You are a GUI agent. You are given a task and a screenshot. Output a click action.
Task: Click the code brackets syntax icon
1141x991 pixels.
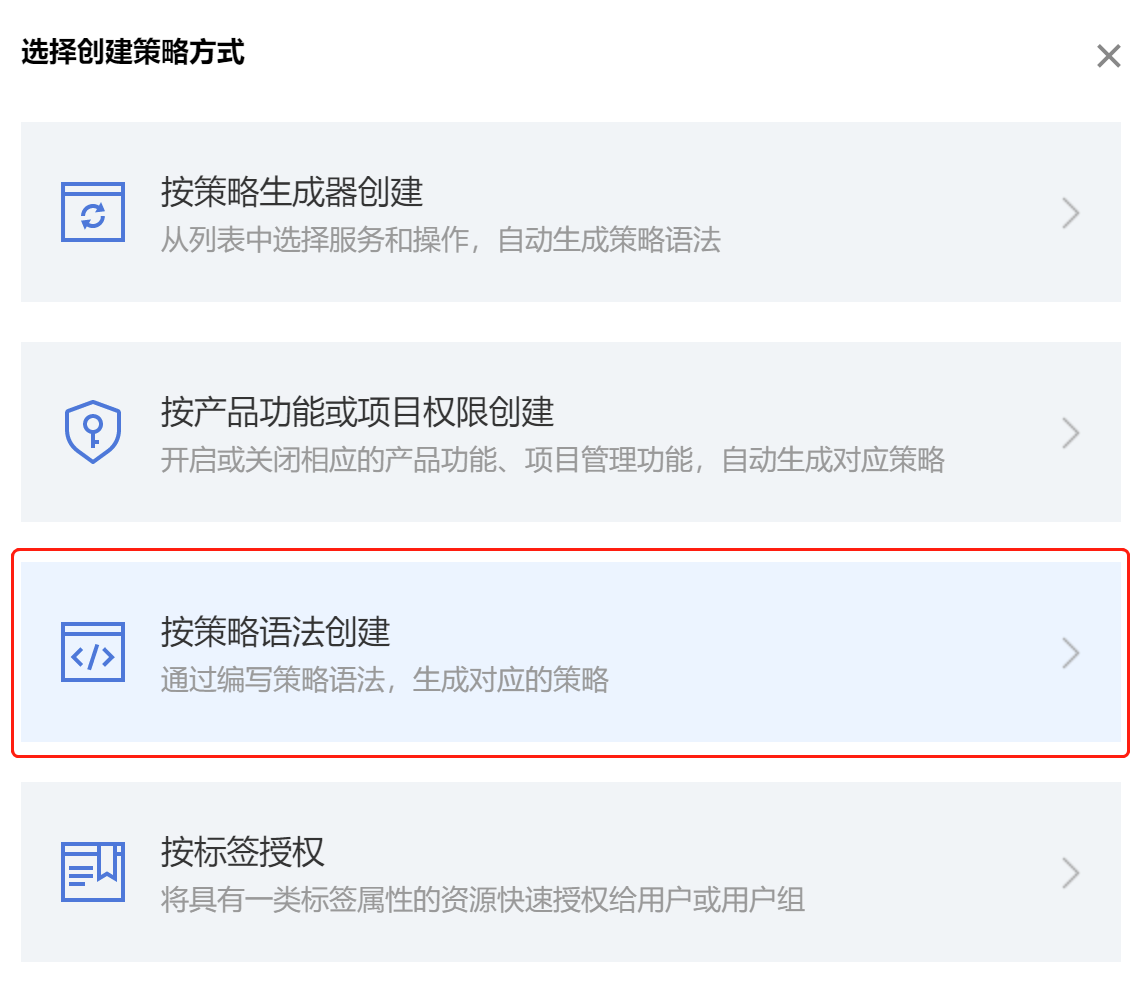click(93, 652)
